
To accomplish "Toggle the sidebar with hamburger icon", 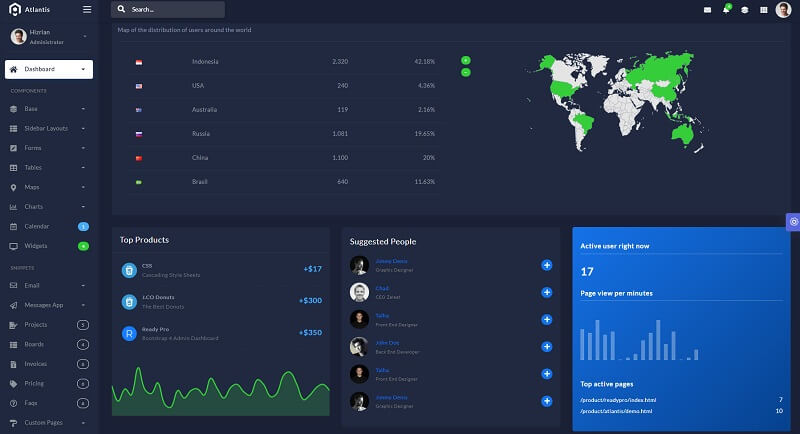I will click(x=87, y=9).
